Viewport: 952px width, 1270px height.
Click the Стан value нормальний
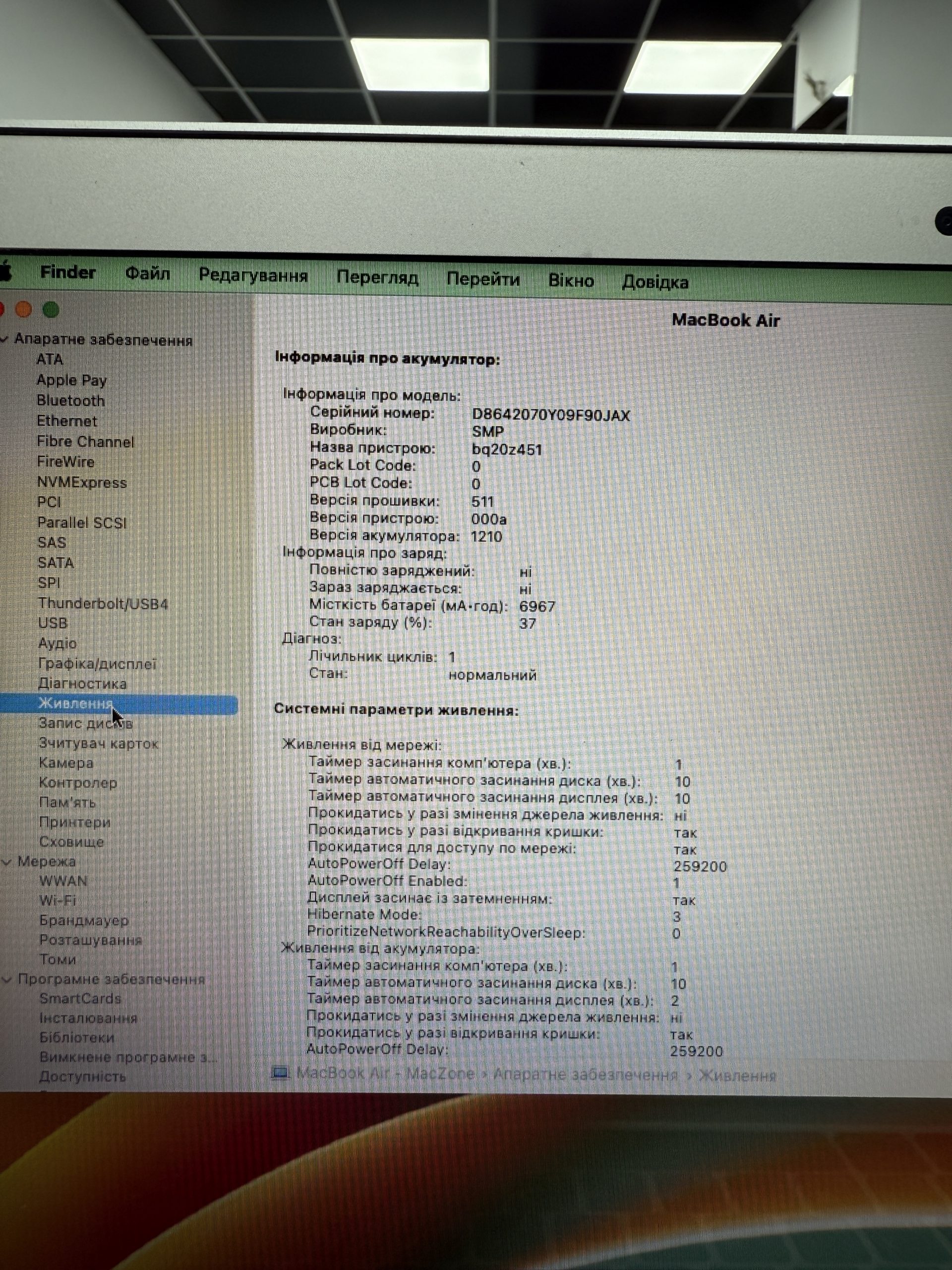[x=492, y=675]
